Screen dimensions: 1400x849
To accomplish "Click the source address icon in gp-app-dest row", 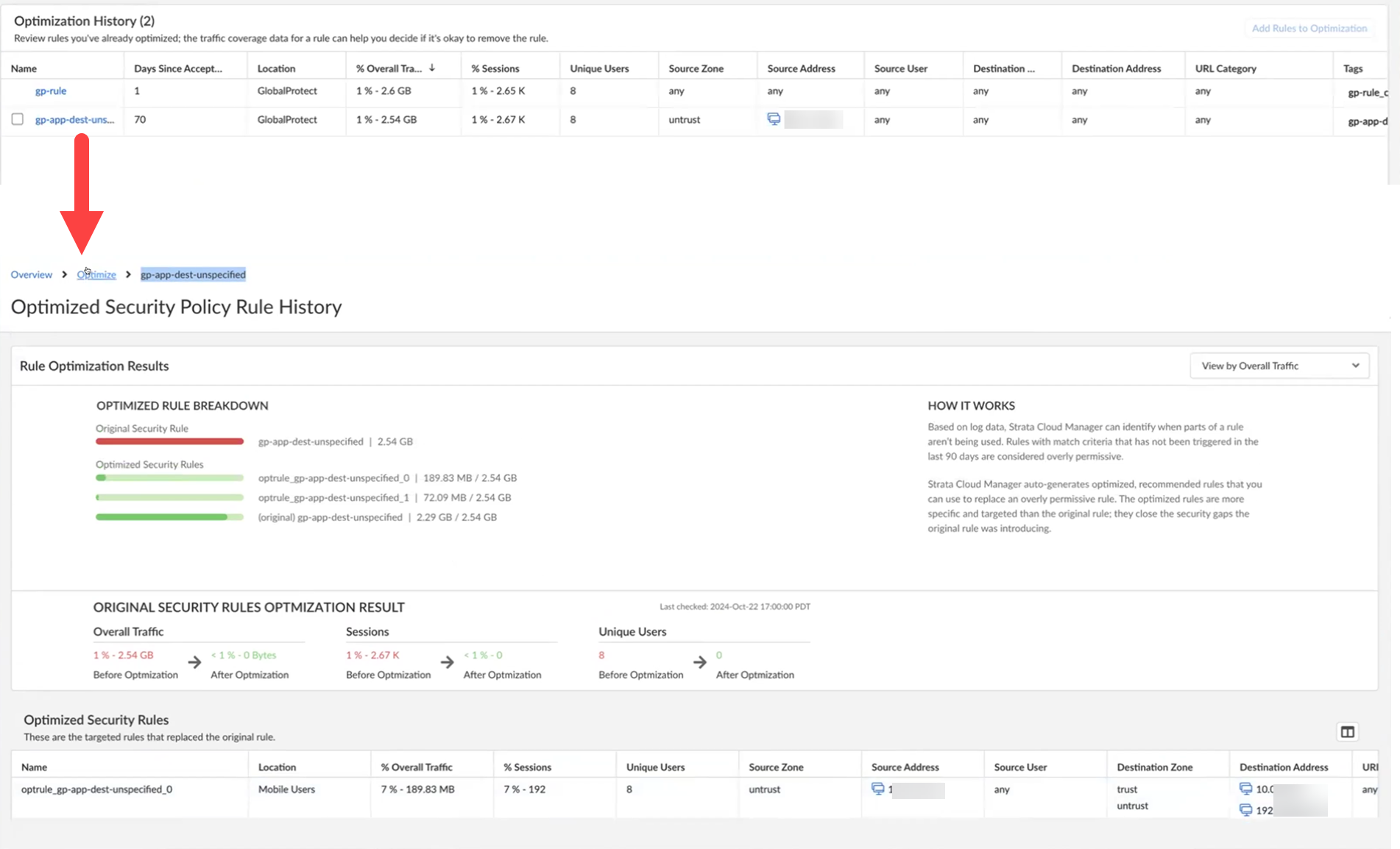I will 774,119.
